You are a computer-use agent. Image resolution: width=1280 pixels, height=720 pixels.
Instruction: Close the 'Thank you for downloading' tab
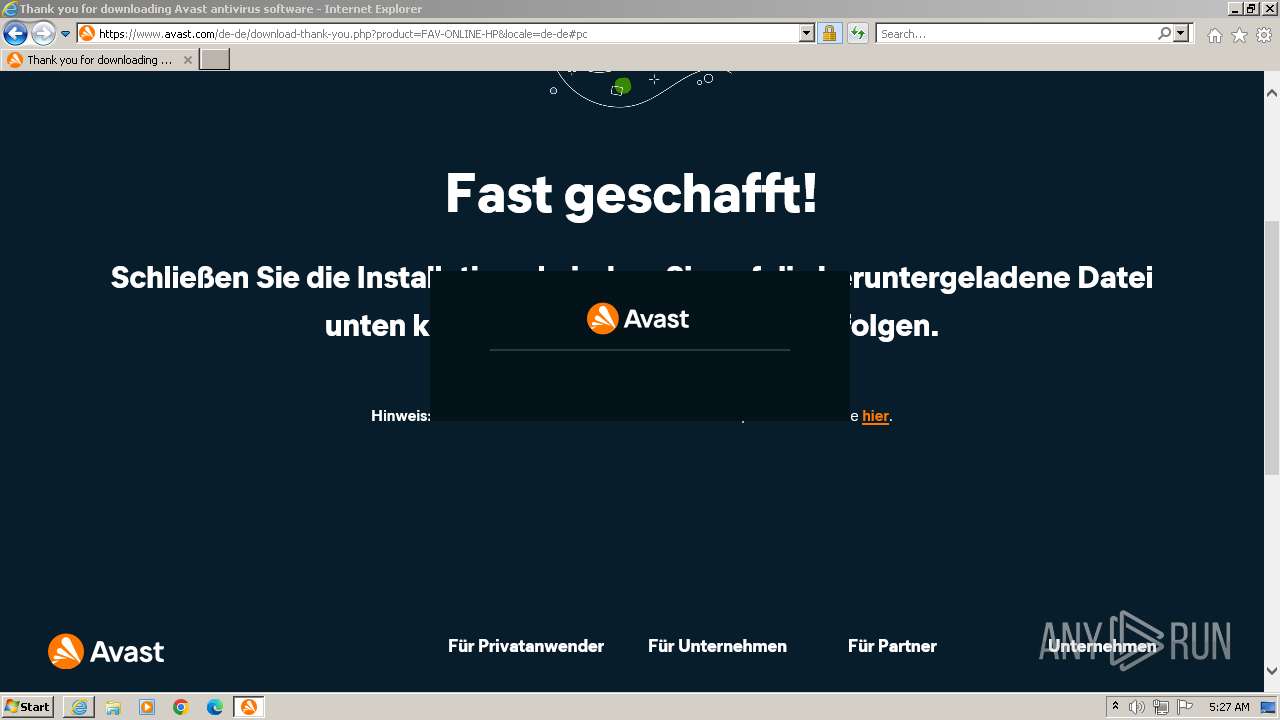187,60
